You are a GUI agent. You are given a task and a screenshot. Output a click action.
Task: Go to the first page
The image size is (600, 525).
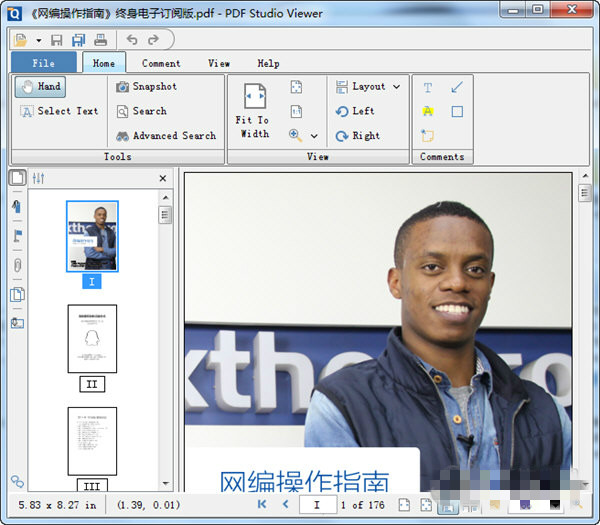click(x=262, y=504)
